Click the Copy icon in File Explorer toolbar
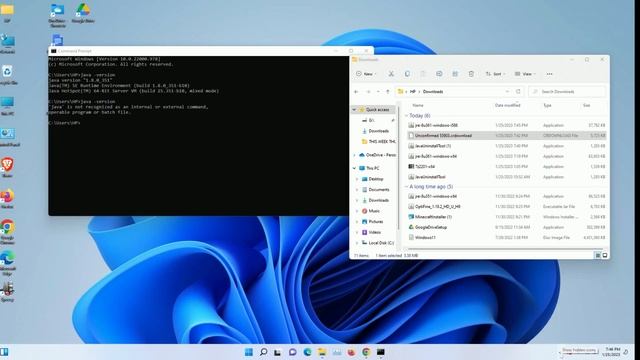The height and width of the screenshot is (360, 640). click(x=407, y=74)
